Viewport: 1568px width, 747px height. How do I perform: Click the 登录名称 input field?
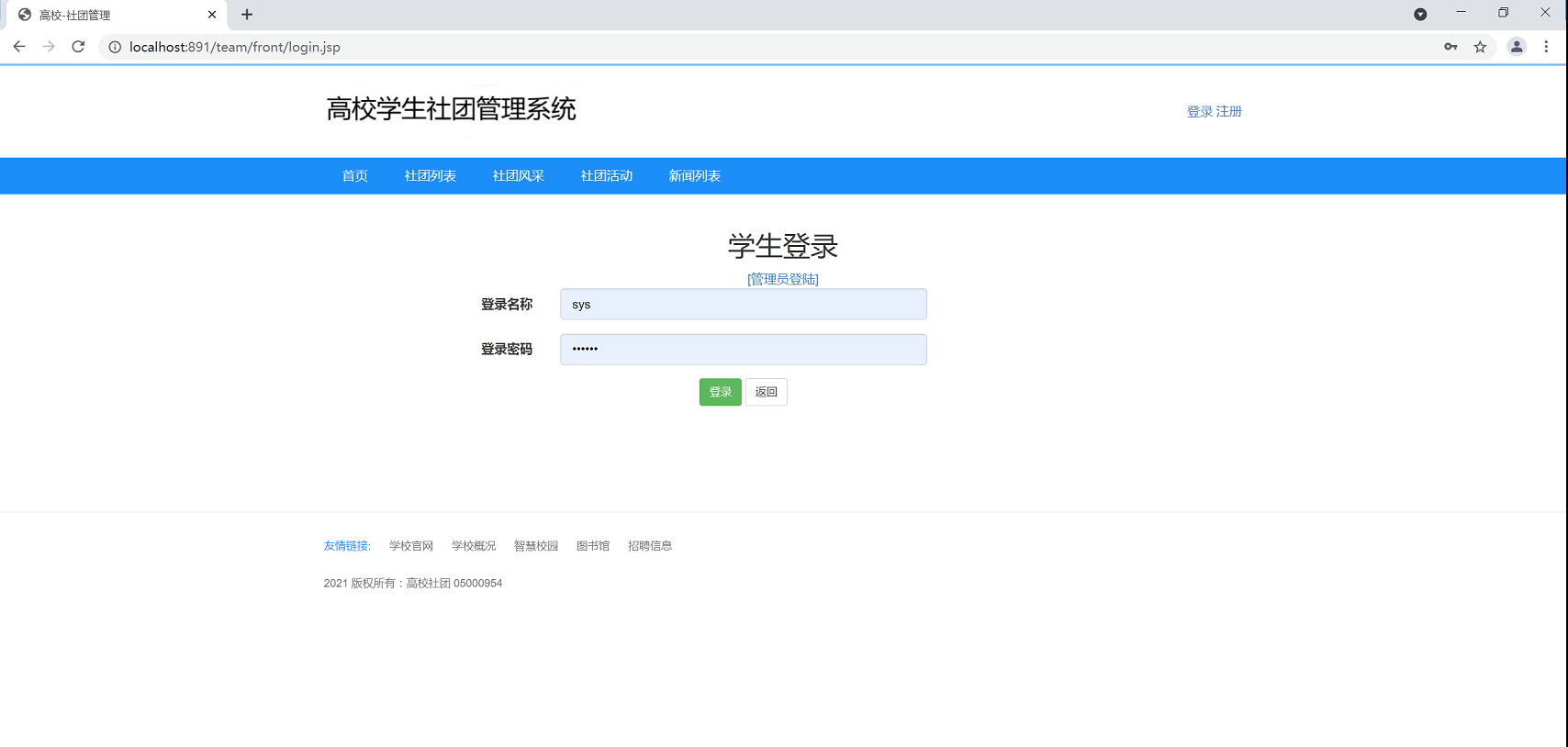743,305
